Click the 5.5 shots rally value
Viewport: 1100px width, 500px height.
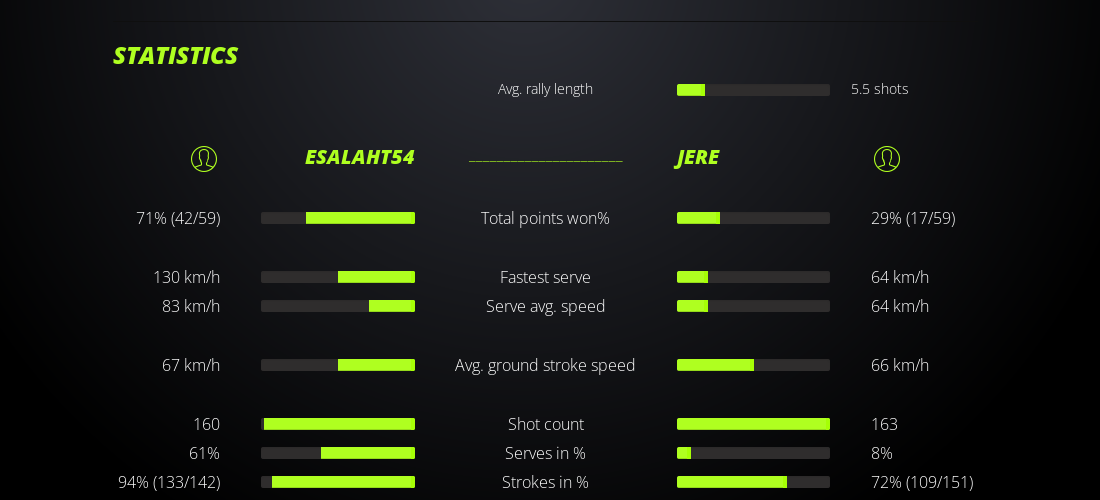tap(879, 89)
